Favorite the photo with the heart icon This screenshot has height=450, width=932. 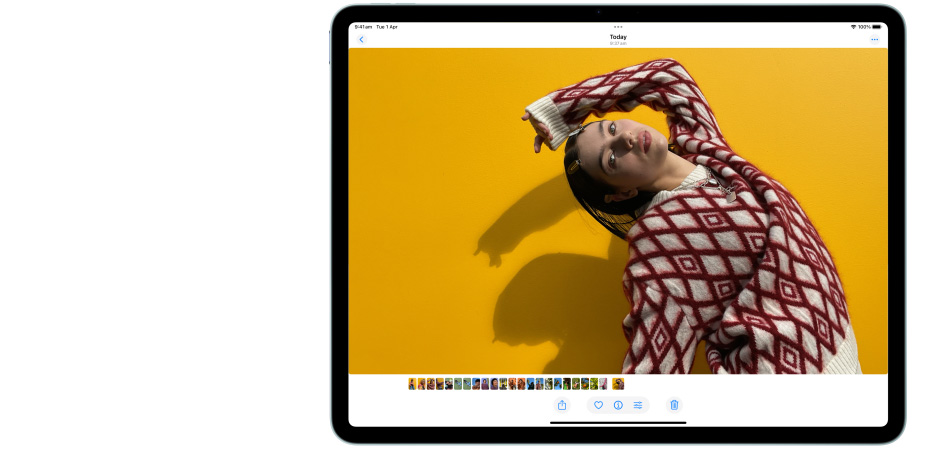(599, 405)
